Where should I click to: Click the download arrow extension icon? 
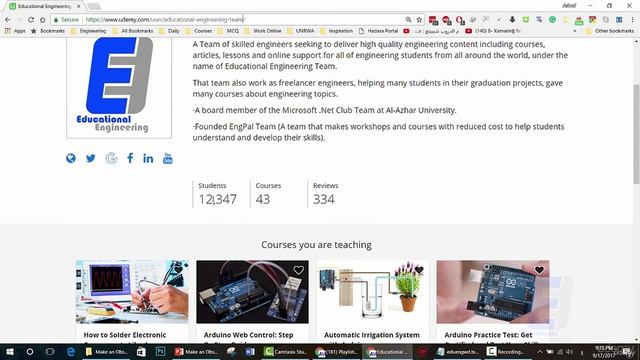[512, 20]
